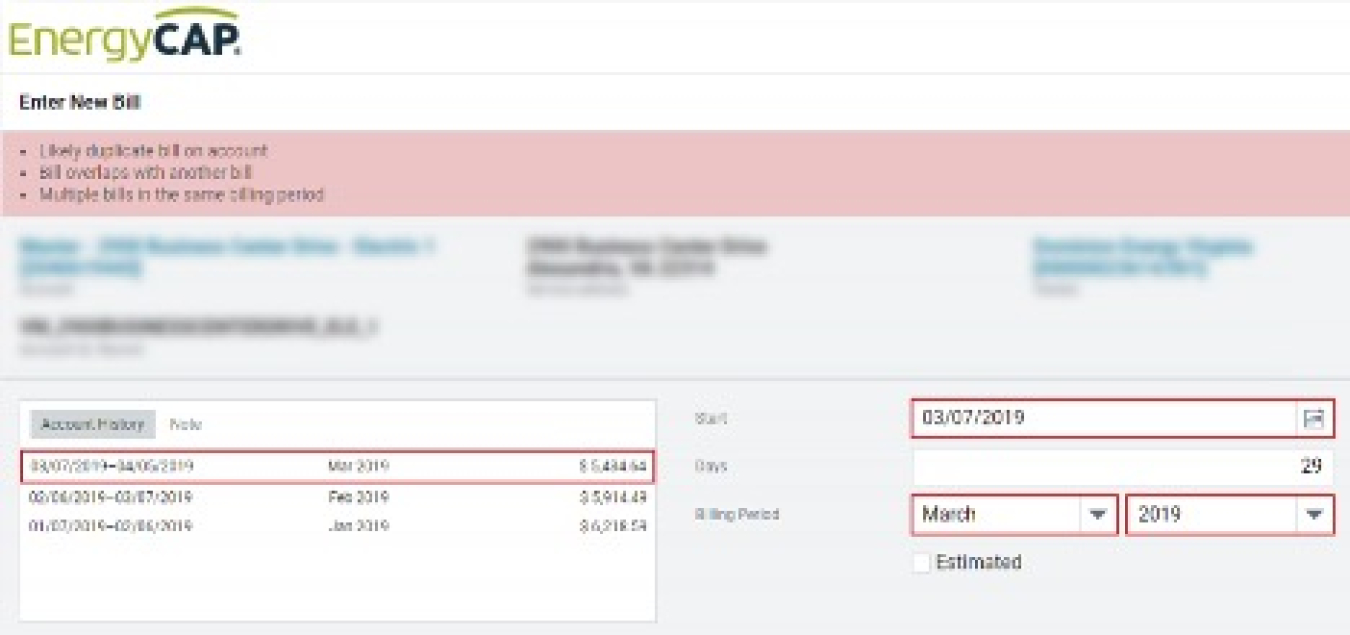Click the Jan 2019 bill amount

tap(612, 526)
